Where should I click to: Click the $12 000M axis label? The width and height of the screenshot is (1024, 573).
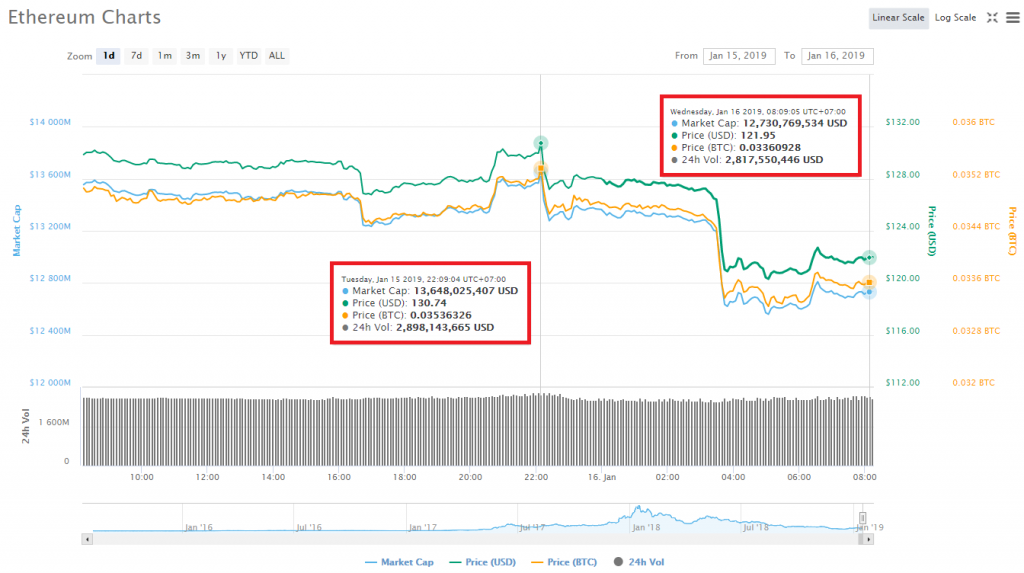click(50, 383)
